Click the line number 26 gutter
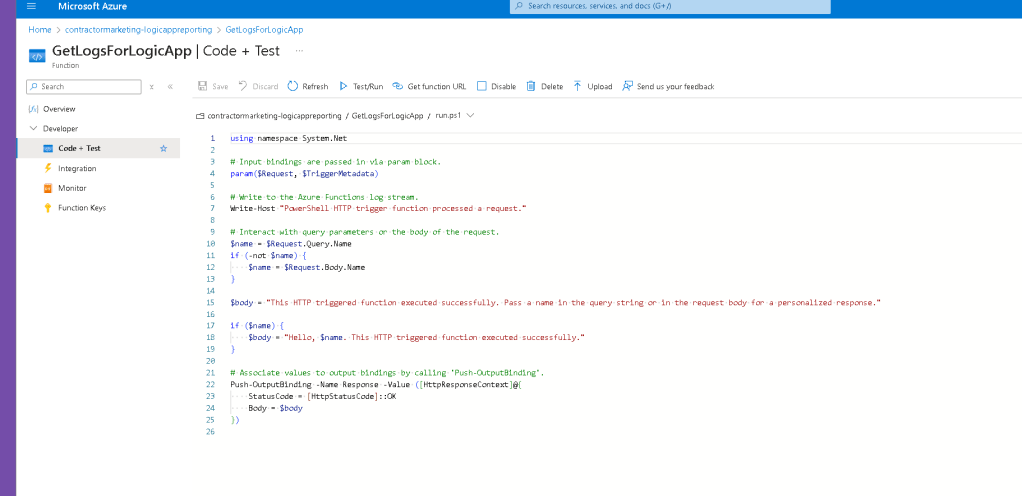This screenshot has width=1022, height=496. [210, 431]
